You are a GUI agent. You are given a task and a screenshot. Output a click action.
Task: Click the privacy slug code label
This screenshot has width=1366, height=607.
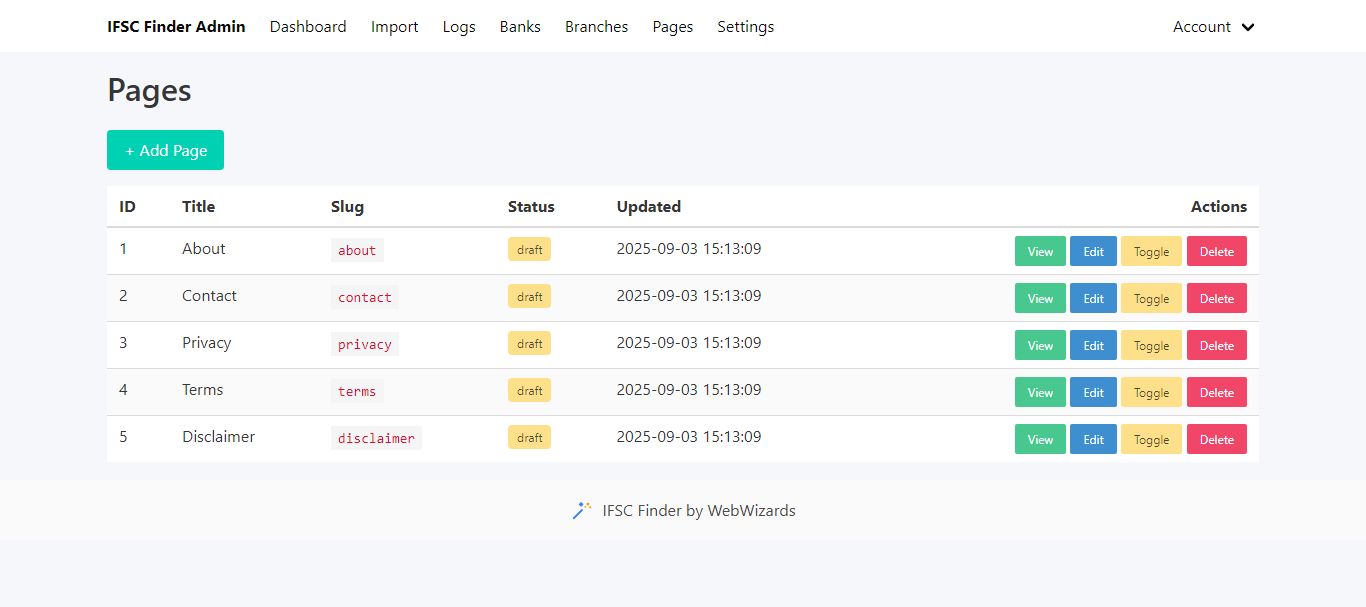point(364,344)
